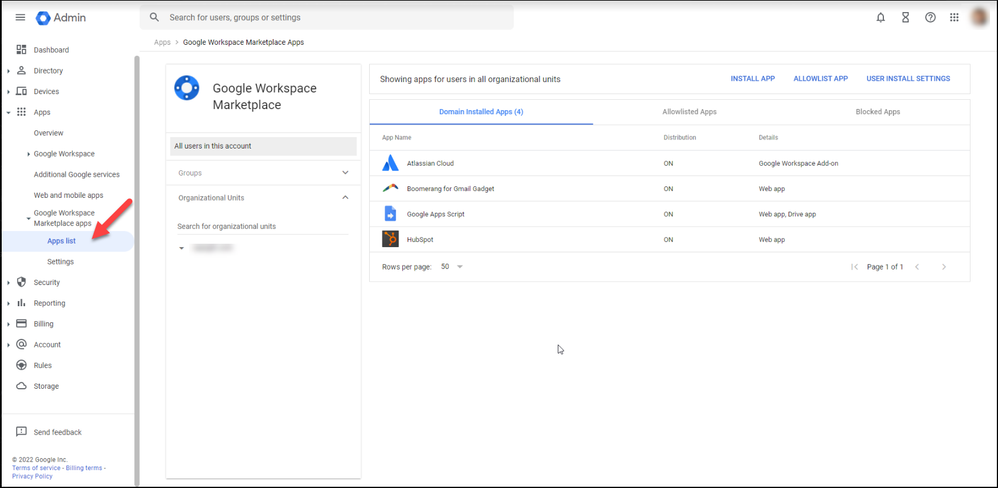998x488 pixels.
Task: Click the Directory person icon
Action: click(x=21, y=71)
